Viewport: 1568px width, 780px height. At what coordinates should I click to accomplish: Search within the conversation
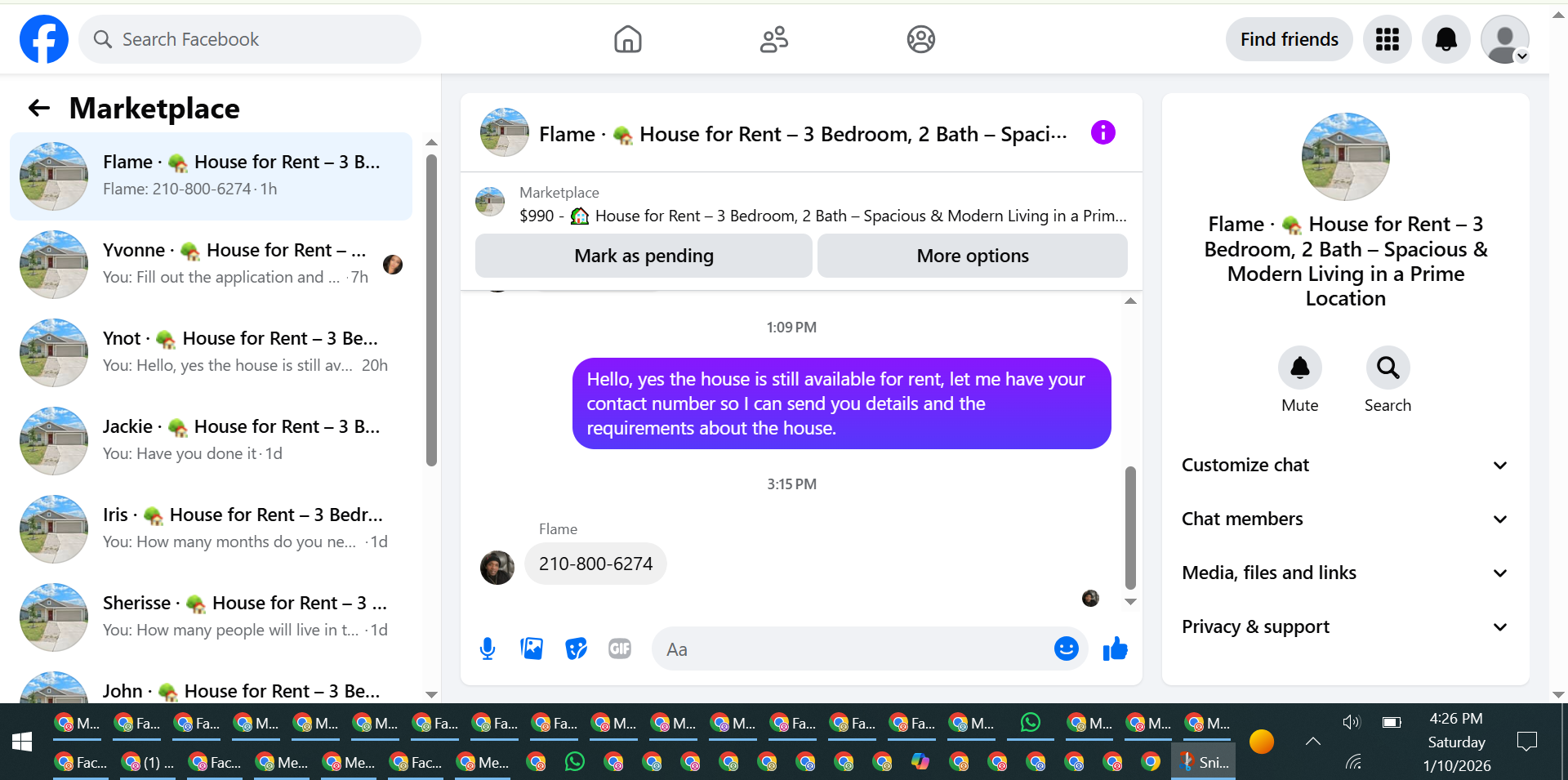point(1388,381)
